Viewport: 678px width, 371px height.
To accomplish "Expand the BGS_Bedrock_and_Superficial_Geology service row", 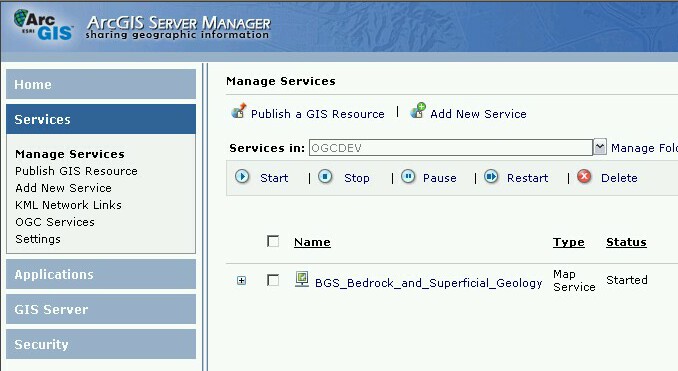I will point(241,281).
